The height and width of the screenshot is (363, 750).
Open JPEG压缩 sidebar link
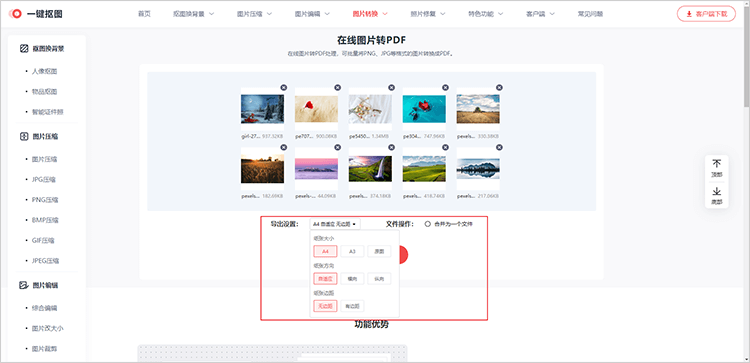[45, 261]
